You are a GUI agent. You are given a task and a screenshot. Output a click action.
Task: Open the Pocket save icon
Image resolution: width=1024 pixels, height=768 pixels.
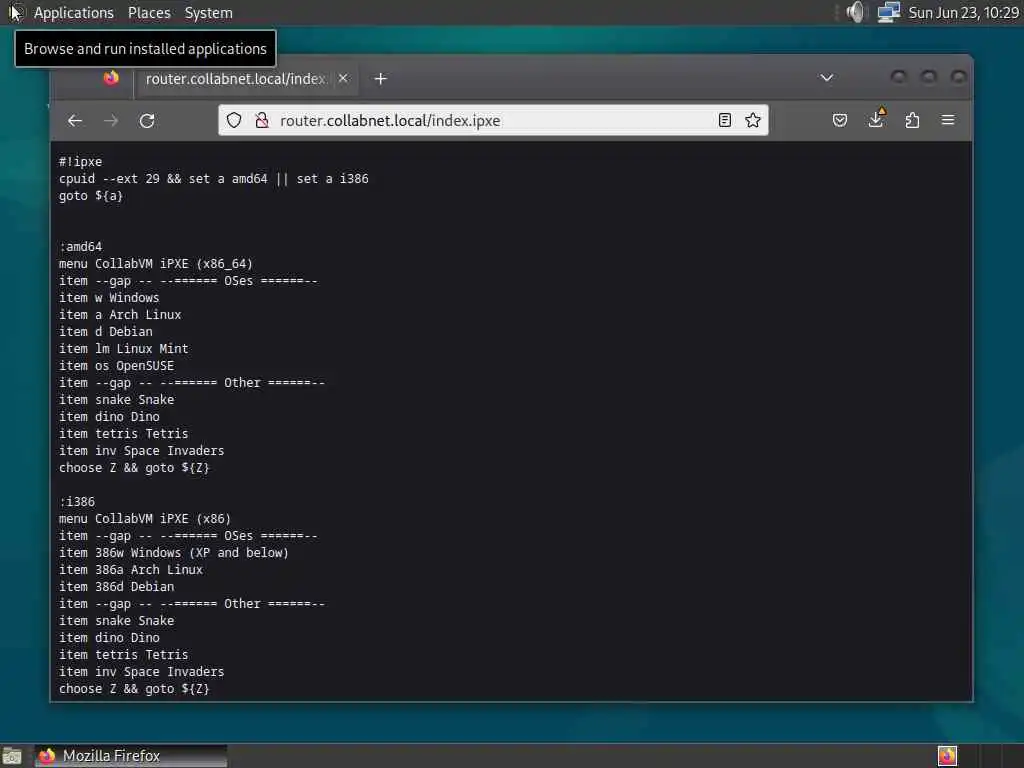(840, 120)
